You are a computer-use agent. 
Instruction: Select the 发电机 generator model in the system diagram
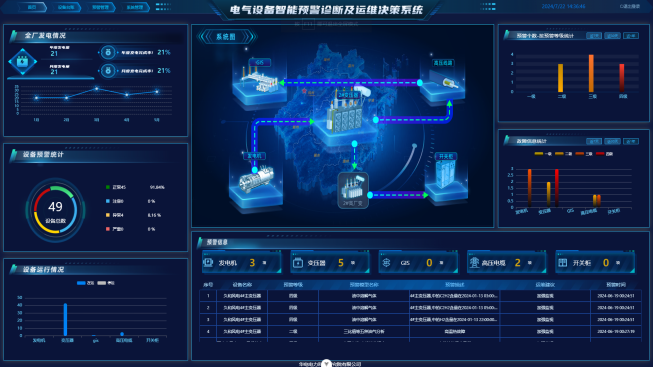pos(257,178)
